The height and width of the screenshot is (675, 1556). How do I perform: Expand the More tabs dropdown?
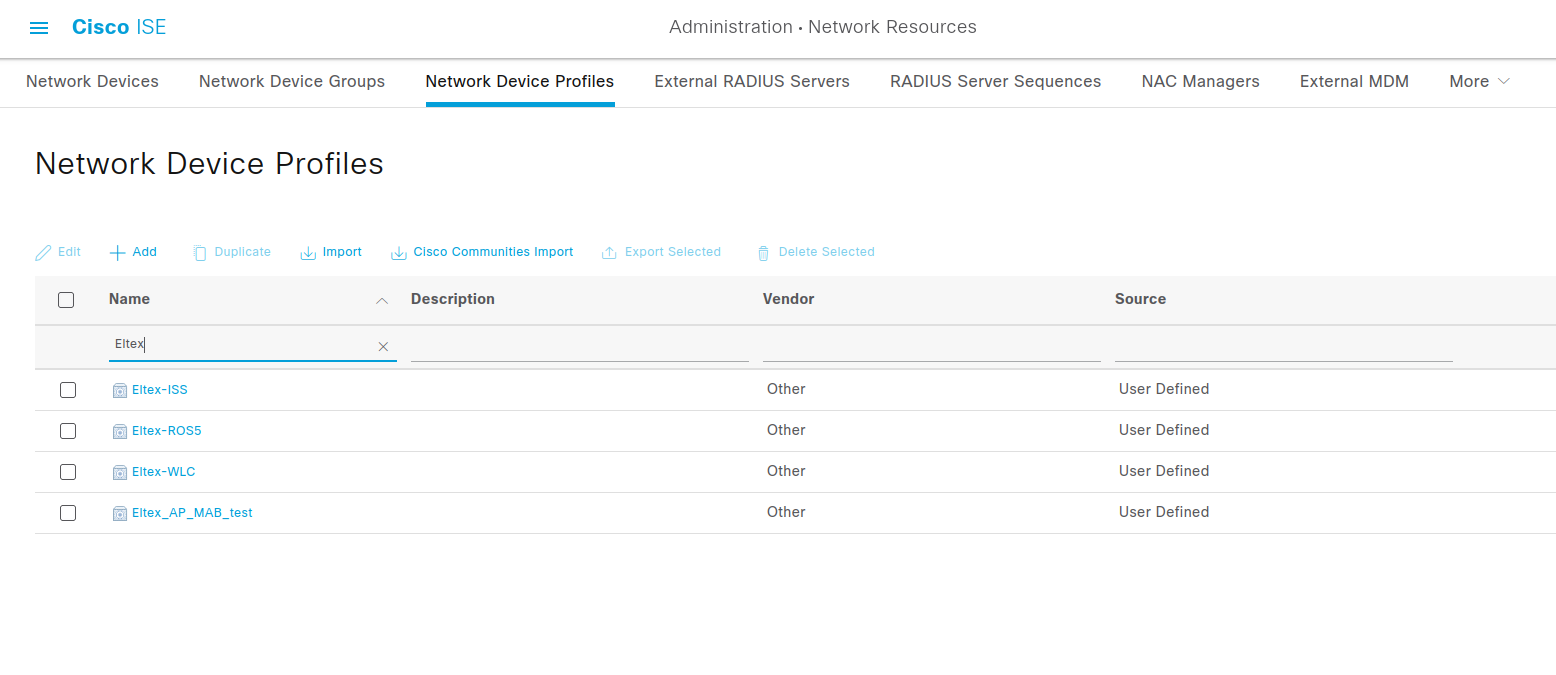(1479, 82)
